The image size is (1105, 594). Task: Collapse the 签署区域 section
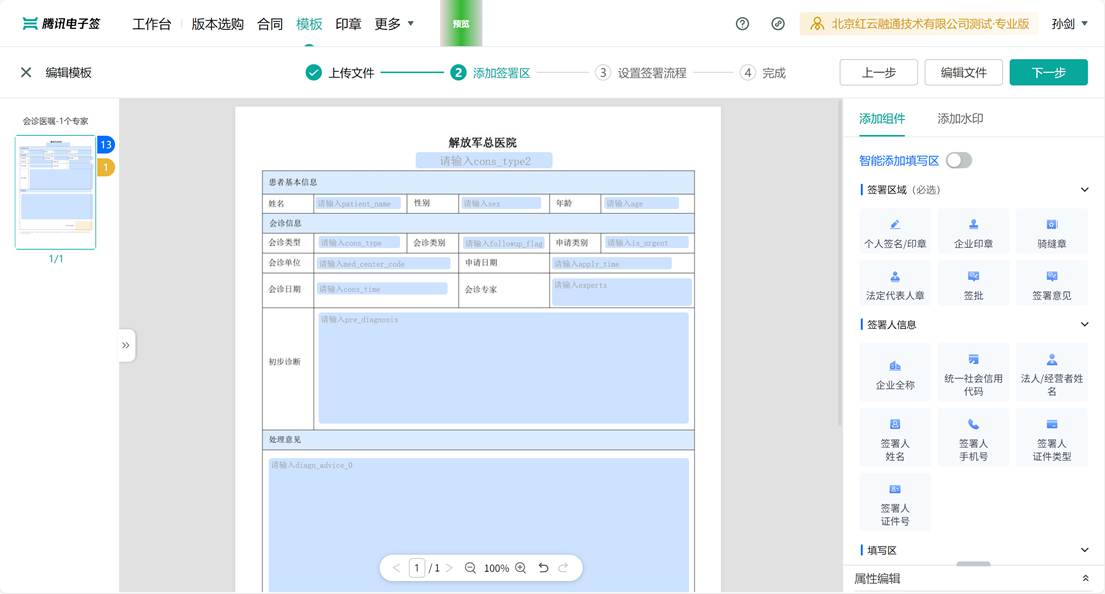click(x=1085, y=190)
